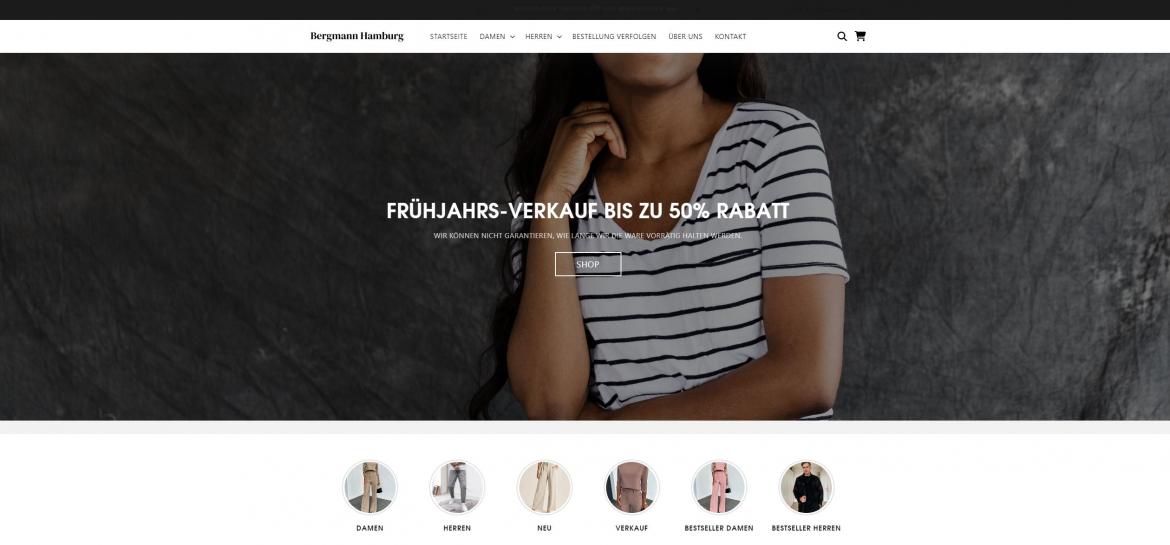Open the Verkauf category circle image
The width and height of the screenshot is (1170, 545).
point(632,488)
